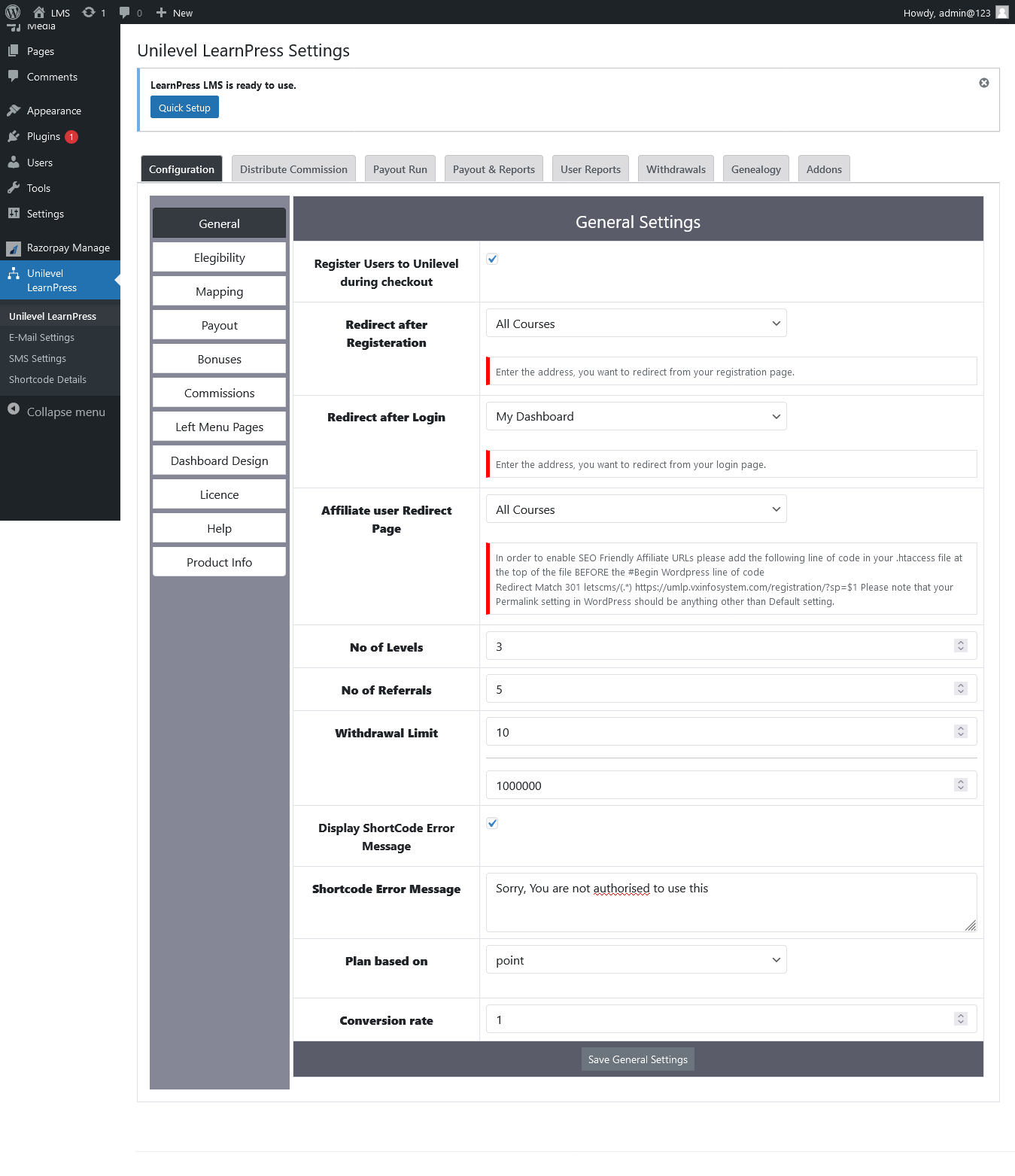Disable Display ShortCode Error Message
Viewport: 1015px width, 1176px height.
pos(491,822)
